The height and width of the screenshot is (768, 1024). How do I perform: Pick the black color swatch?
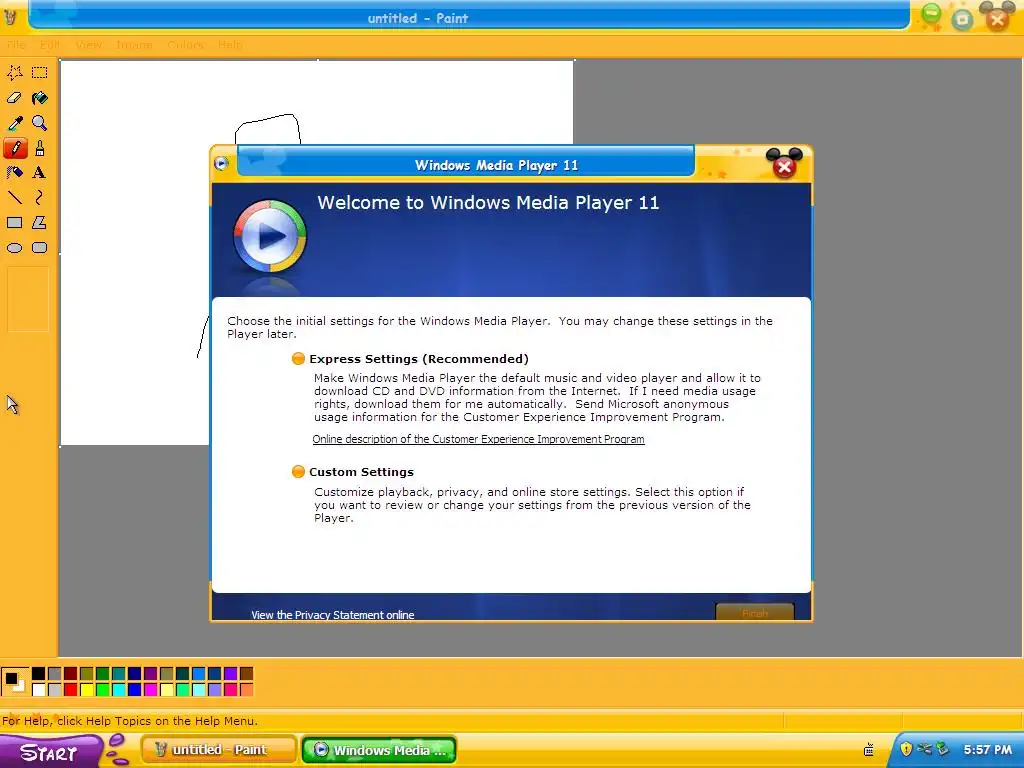coord(39,673)
